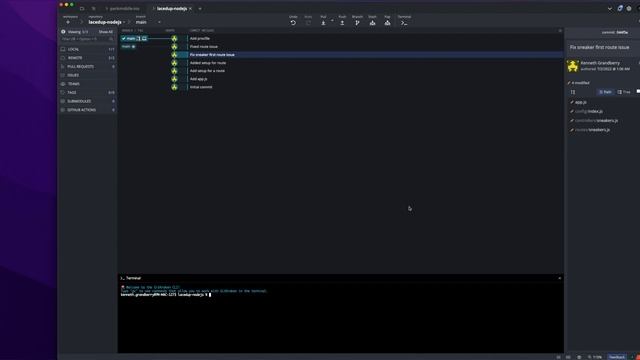The height and width of the screenshot is (360, 640).
Task: Open the controllers/sneakers.js changed file
Action: pyautogui.click(x=596, y=121)
